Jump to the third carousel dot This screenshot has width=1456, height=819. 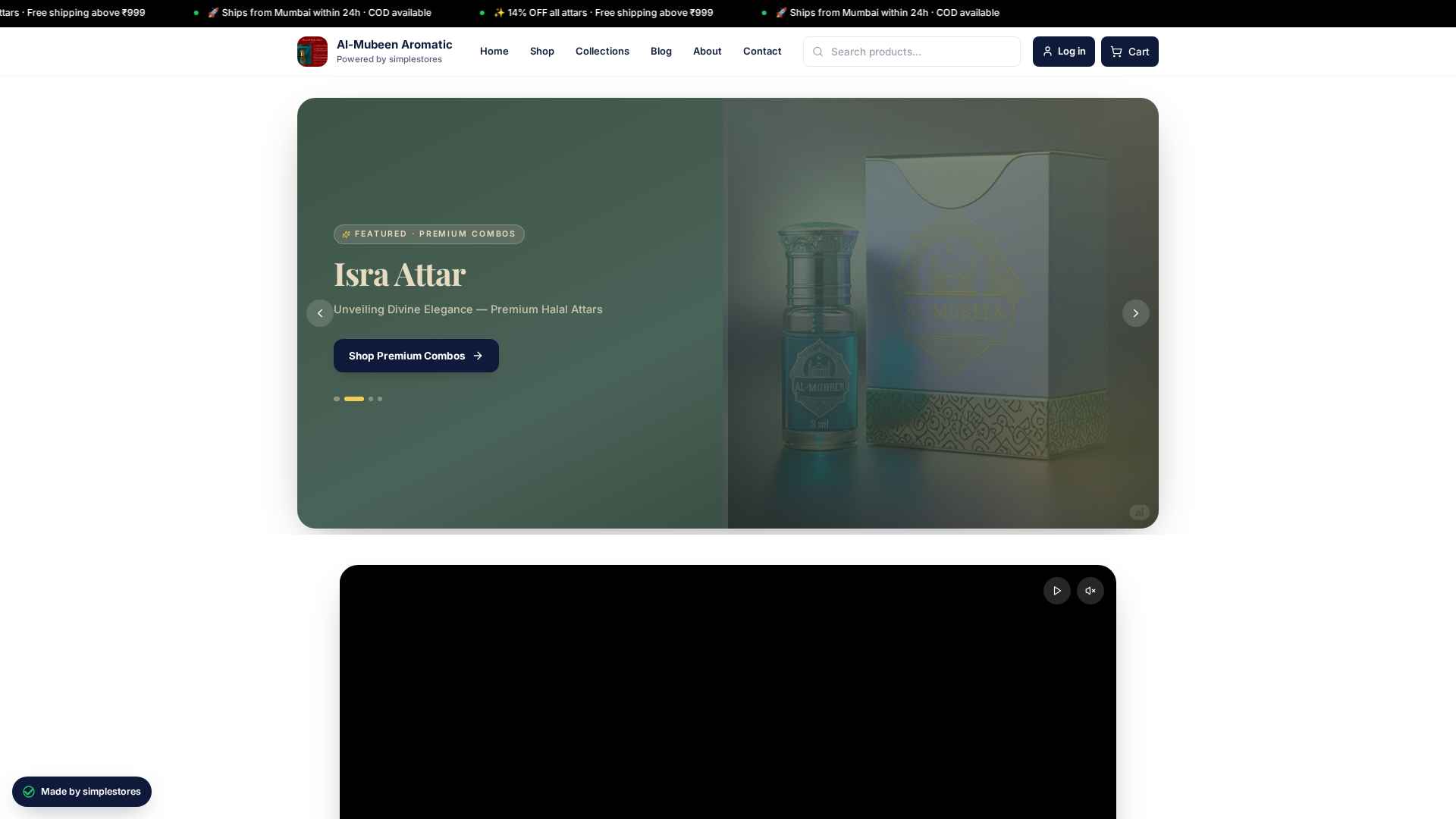click(371, 399)
